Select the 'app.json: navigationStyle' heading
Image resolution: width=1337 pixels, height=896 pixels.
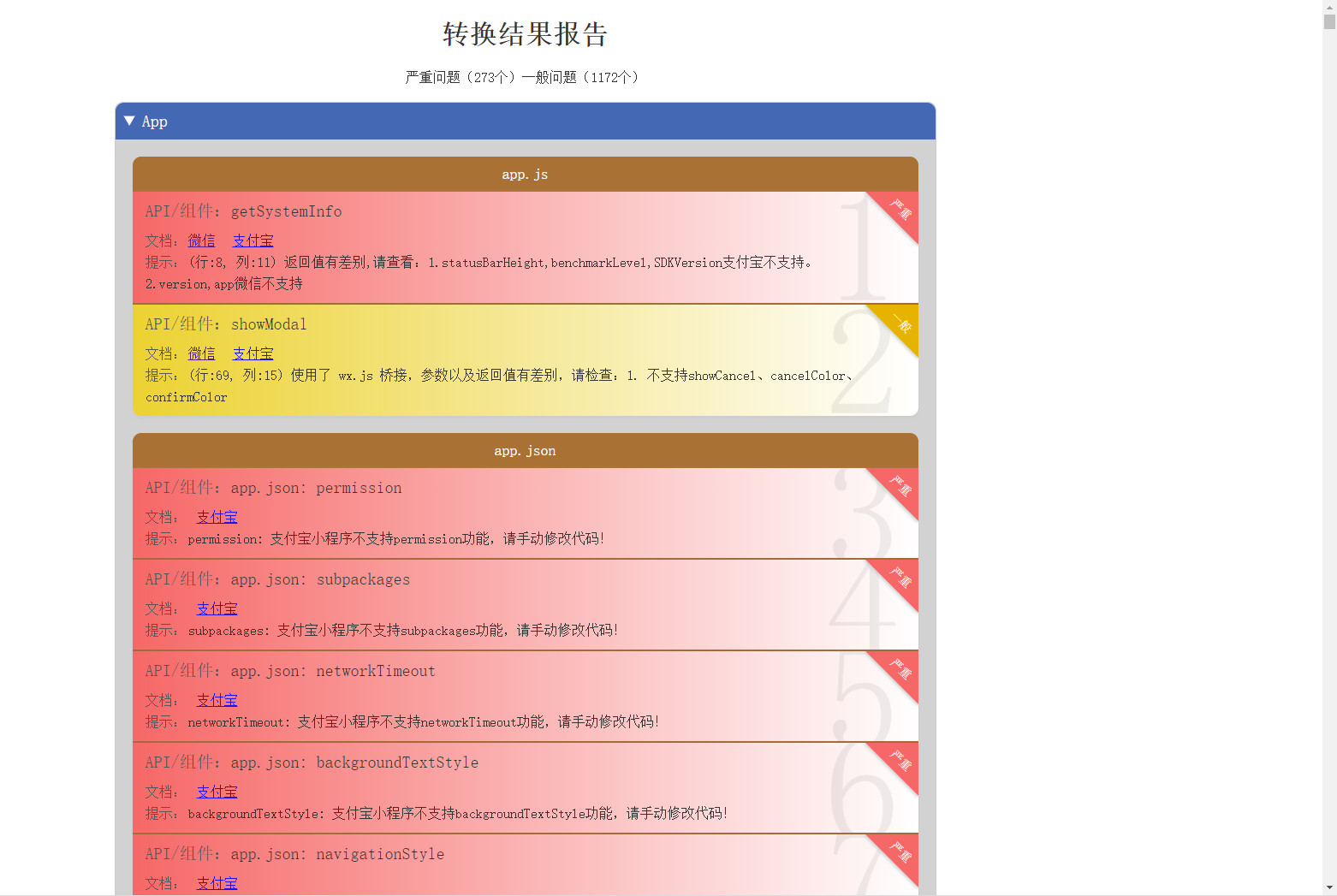337,854
